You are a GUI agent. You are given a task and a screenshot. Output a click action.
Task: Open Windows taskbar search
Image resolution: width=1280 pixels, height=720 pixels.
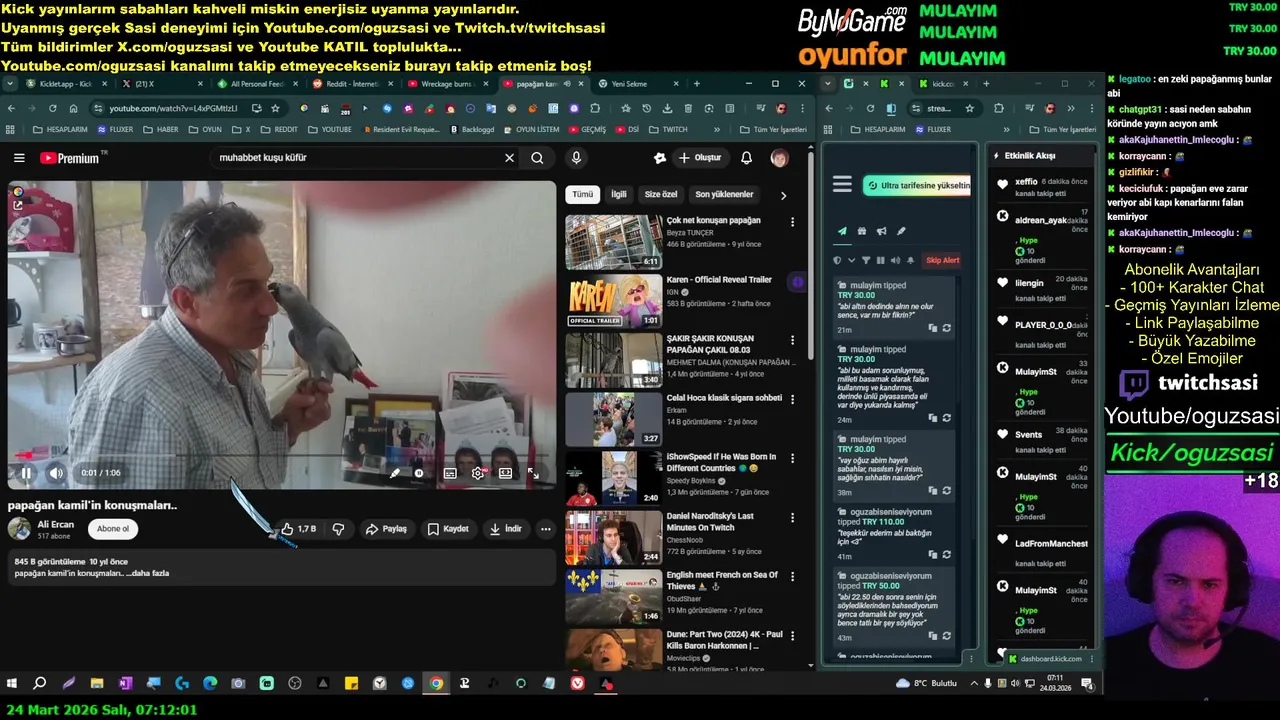point(40,684)
